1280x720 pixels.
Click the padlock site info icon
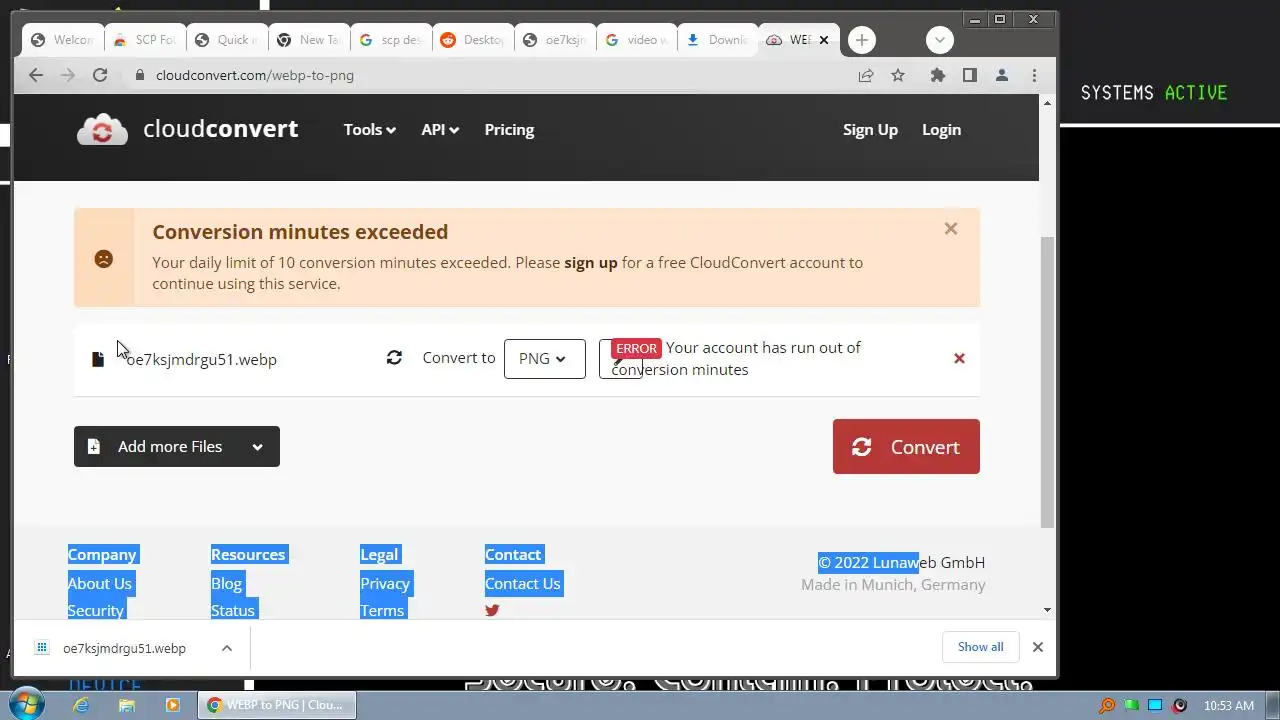tap(140, 75)
